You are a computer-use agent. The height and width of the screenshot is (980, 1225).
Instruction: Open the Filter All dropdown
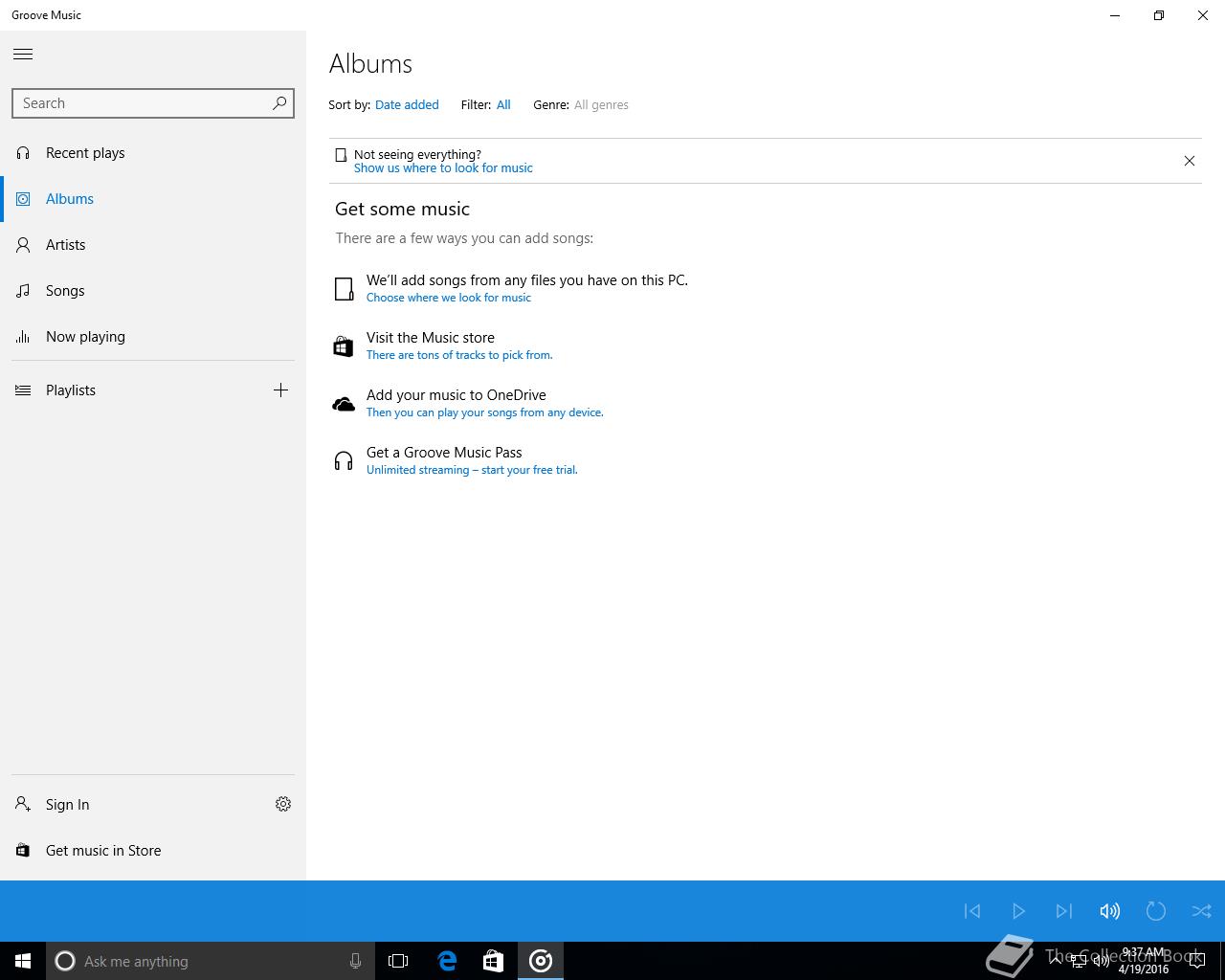click(x=503, y=105)
